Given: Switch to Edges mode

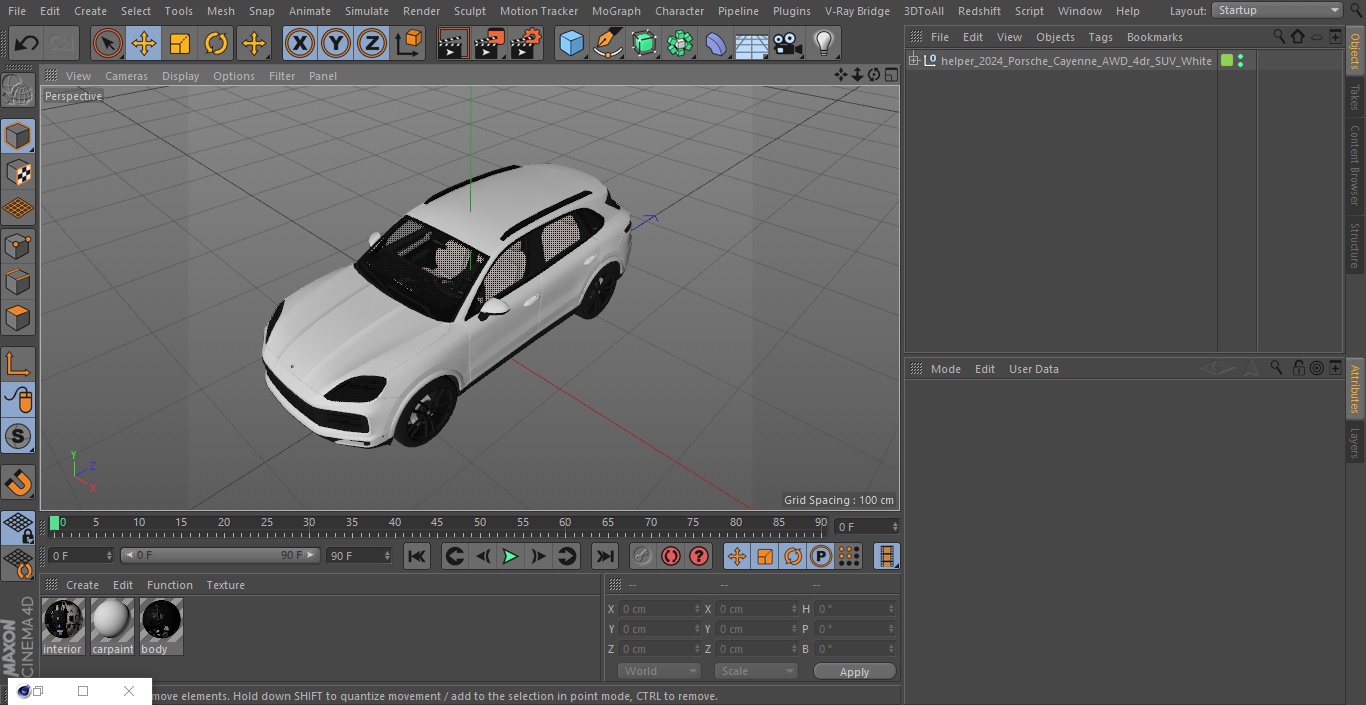Looking at the screenshot, I should (x=18, y=282).
